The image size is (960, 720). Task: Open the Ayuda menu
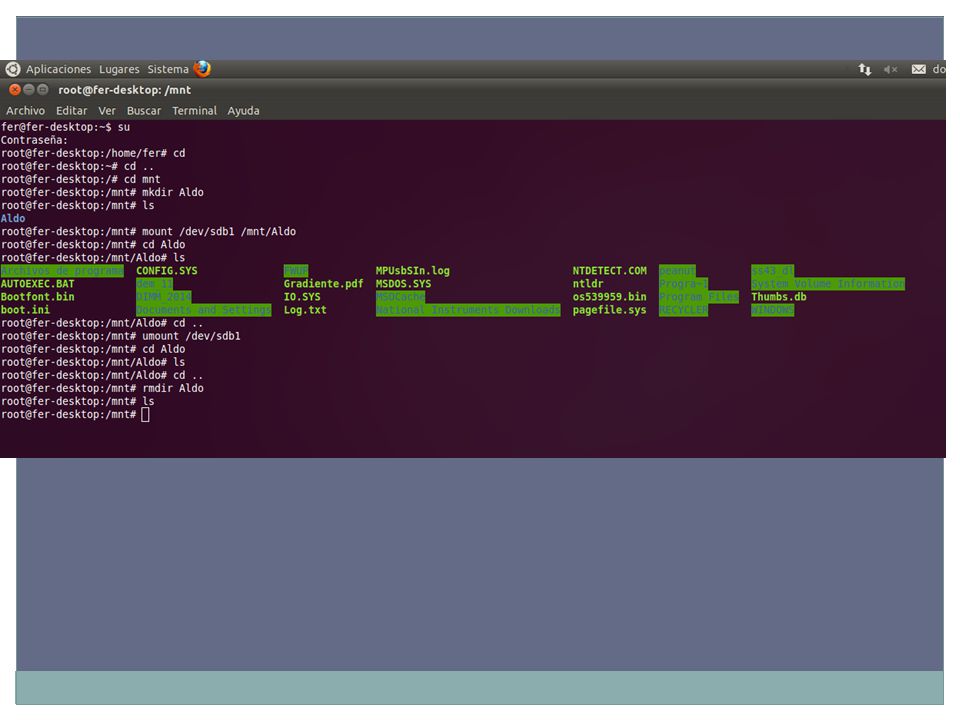click(x=243, y=111)
